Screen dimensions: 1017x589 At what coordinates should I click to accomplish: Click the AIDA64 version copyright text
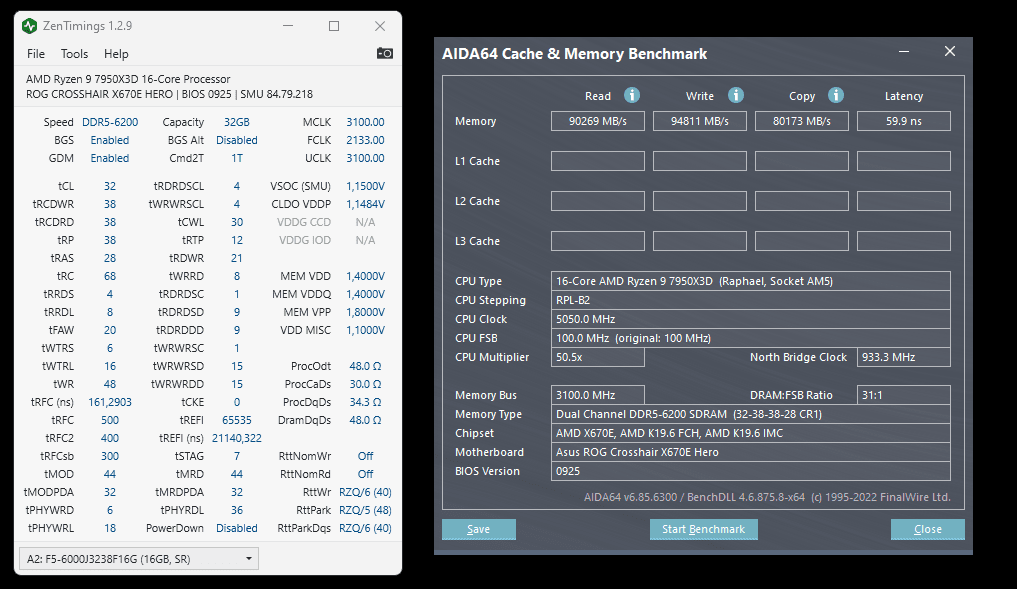coord(767,498)
